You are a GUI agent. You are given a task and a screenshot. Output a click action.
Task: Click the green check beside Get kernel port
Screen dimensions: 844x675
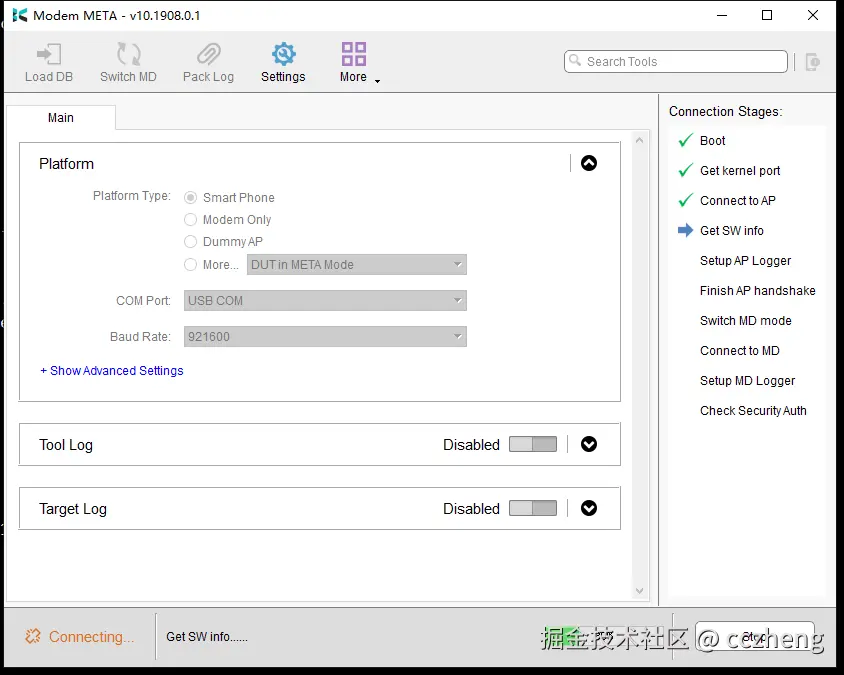pos(685,171)
